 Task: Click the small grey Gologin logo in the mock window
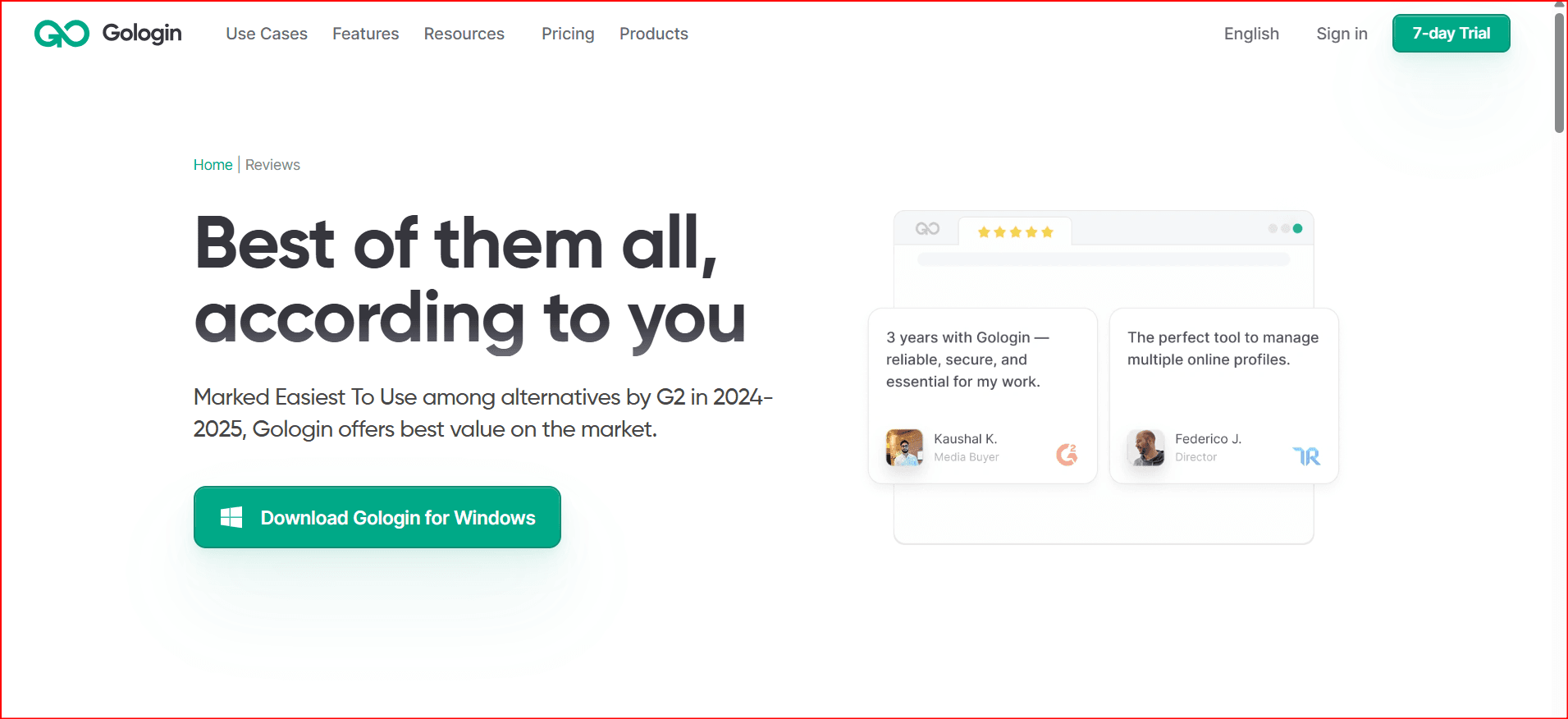pos(927,229)
